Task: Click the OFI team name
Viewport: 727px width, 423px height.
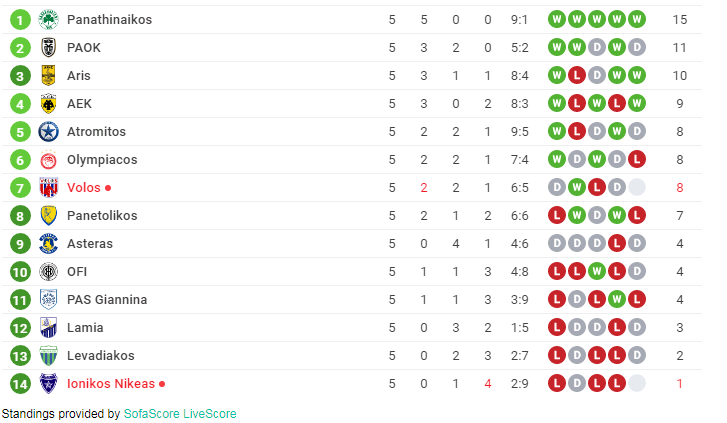Action: [79, 271]
